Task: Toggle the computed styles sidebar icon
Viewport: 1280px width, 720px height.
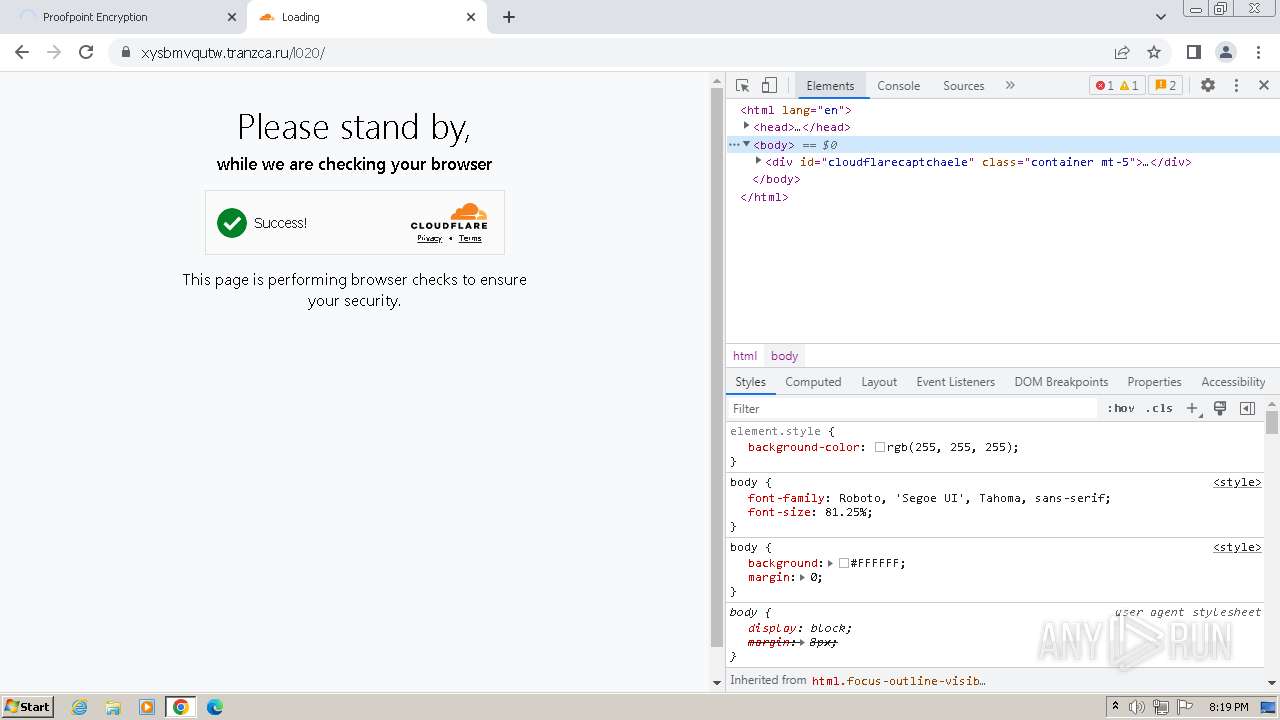Action: [1247, 408]
